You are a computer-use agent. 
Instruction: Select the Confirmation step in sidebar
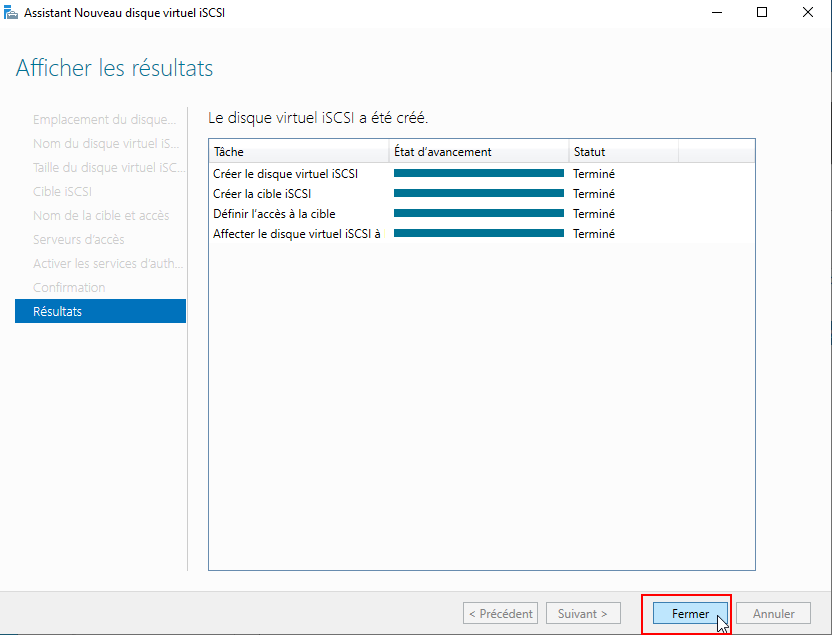(69, 287)
